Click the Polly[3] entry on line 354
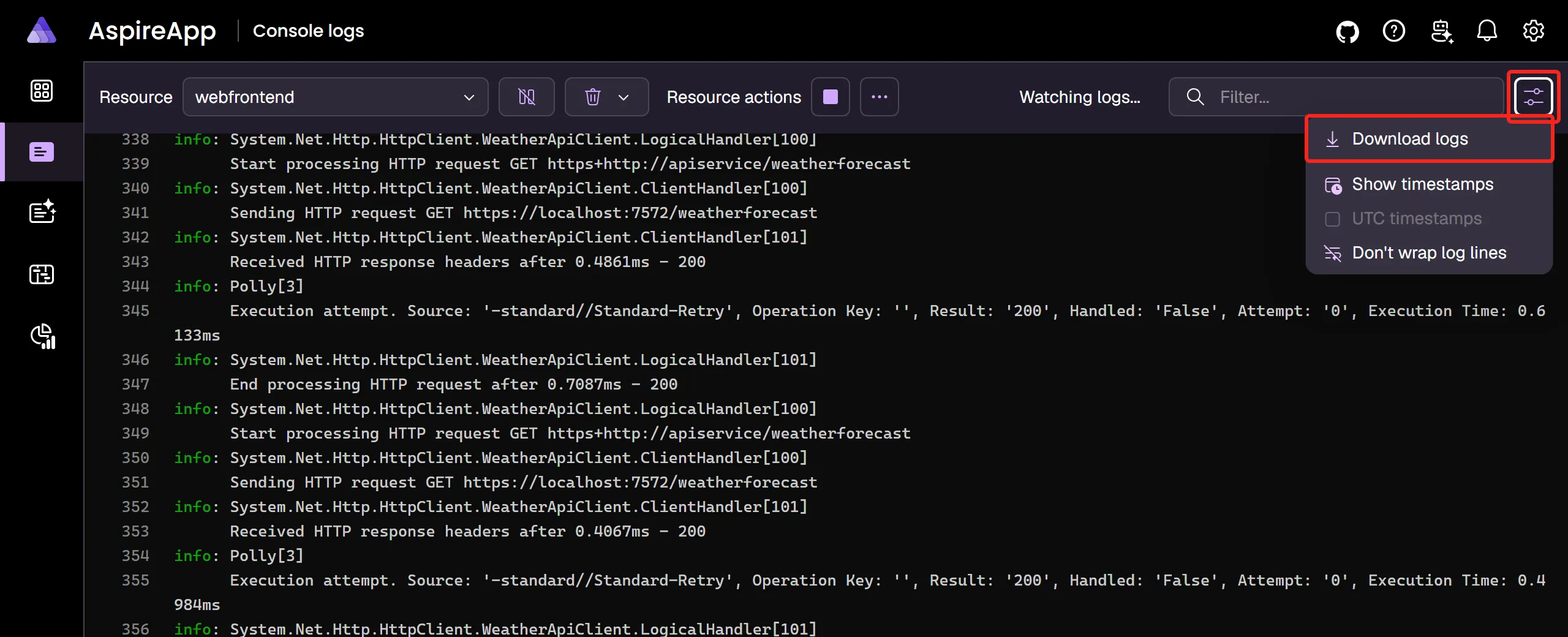Image resolution: width=1568 pixels, height=637 pixels. pos(266,556)
